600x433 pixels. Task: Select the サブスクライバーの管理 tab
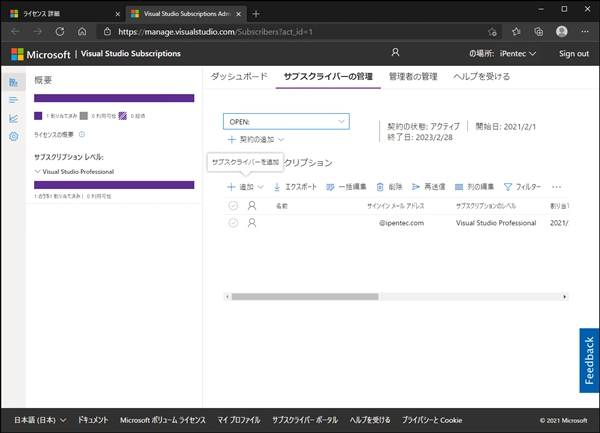click(328, 77)
